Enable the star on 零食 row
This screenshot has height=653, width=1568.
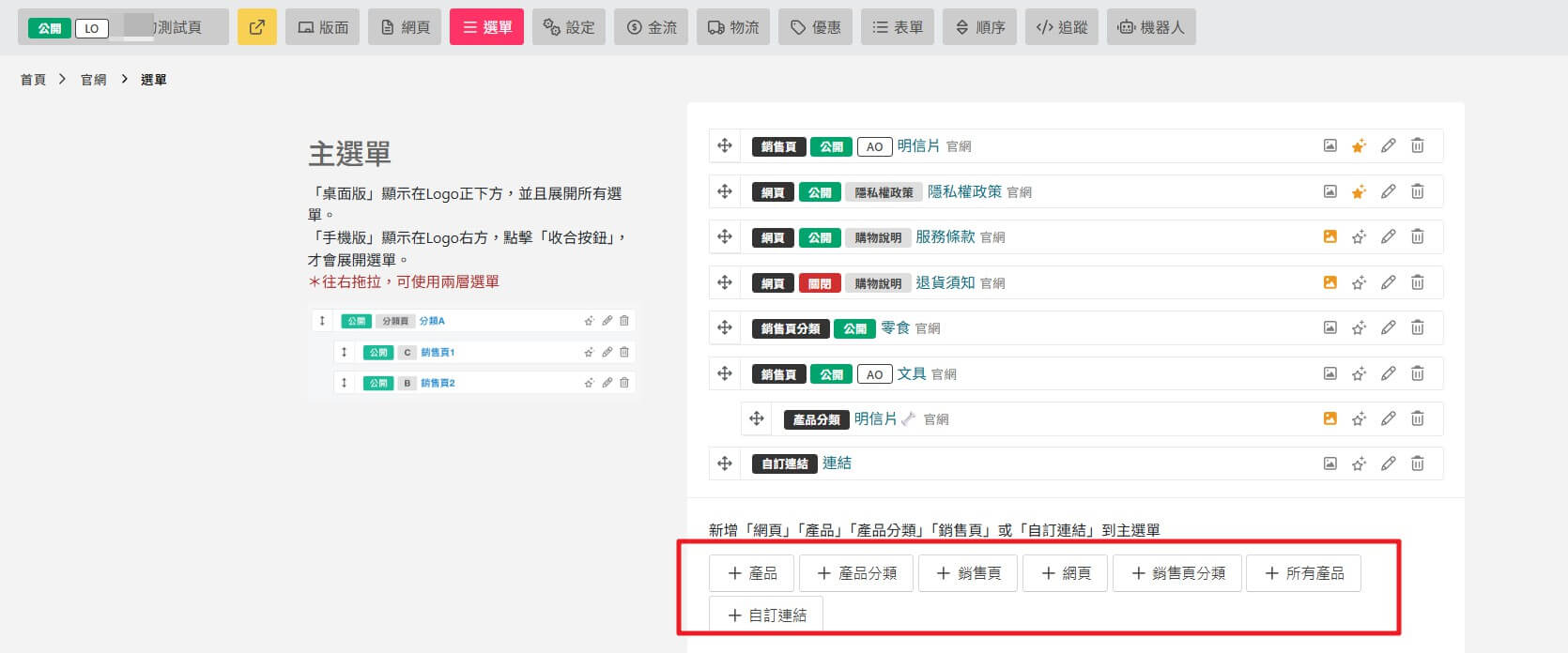tap(1359, 327)
